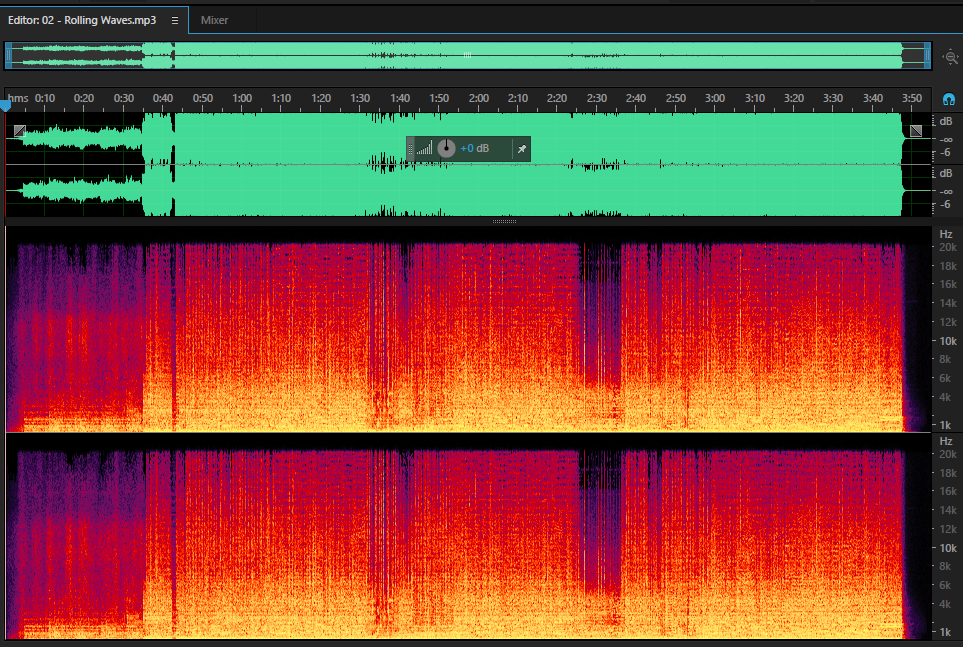Click the 1:30 mark on the time ruler
This screenshot has width=963, height=647.
[360, 98]
